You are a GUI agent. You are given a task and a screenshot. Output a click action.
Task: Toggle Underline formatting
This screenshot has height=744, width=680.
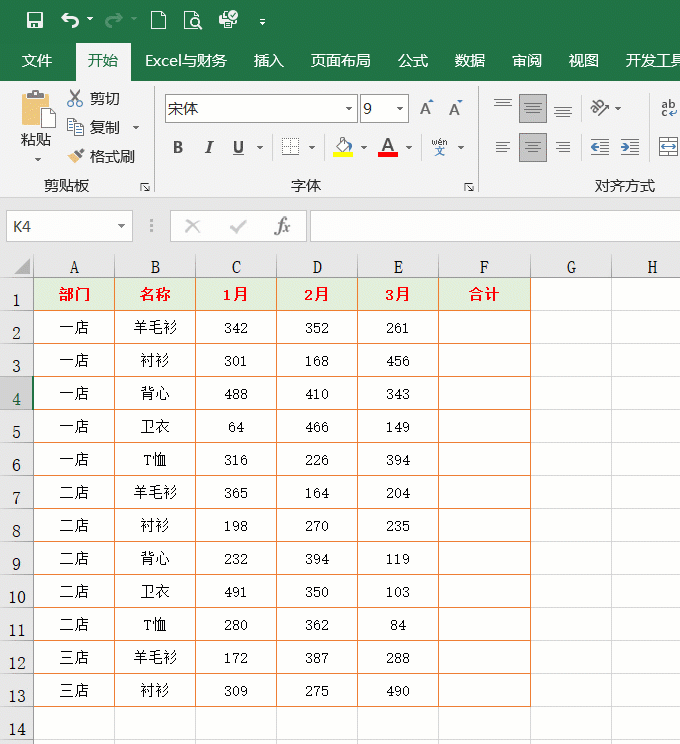239,148
